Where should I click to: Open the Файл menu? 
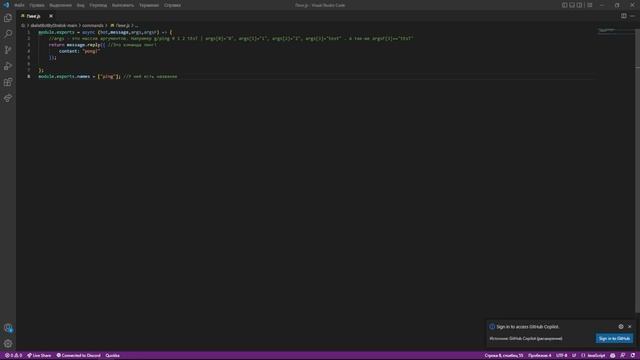click(19, 5)
